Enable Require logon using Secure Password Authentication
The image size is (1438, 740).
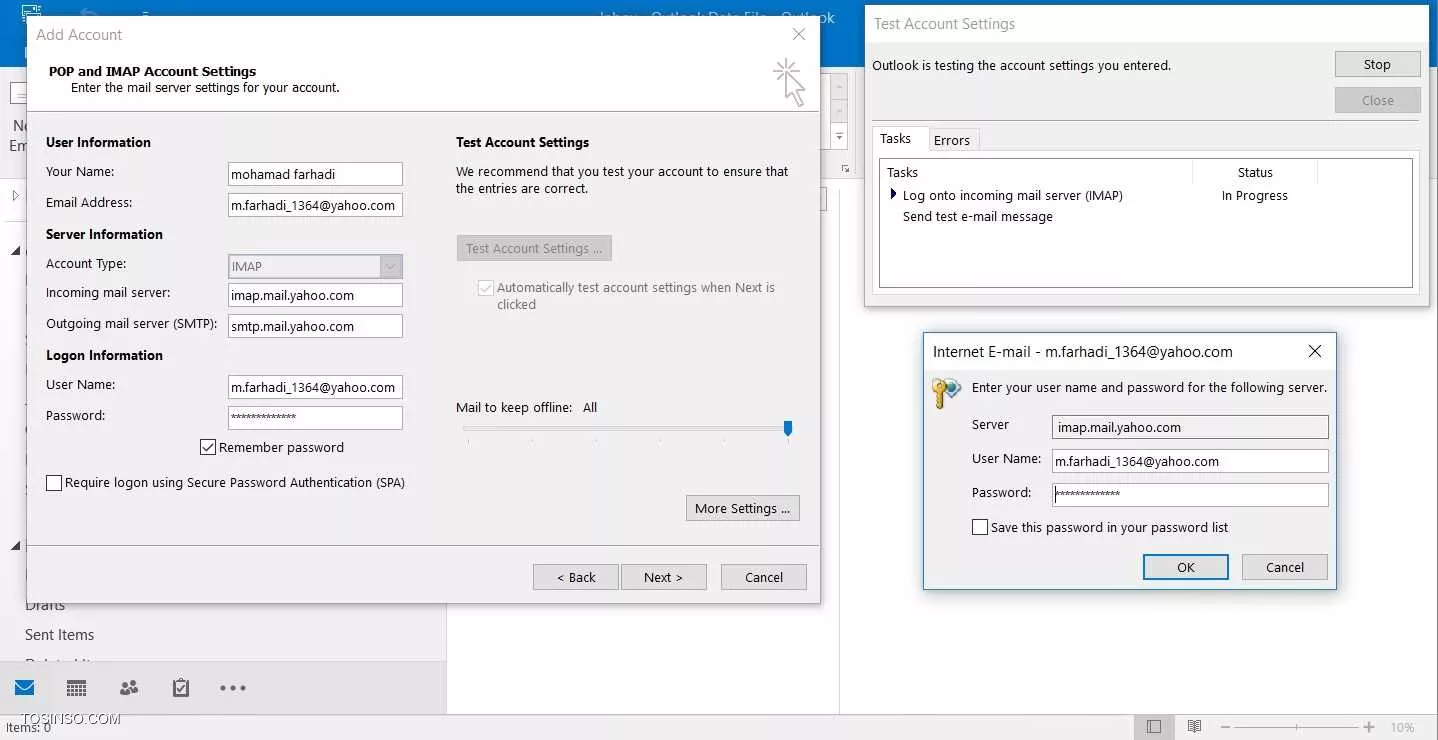click(x=54, y=483)
